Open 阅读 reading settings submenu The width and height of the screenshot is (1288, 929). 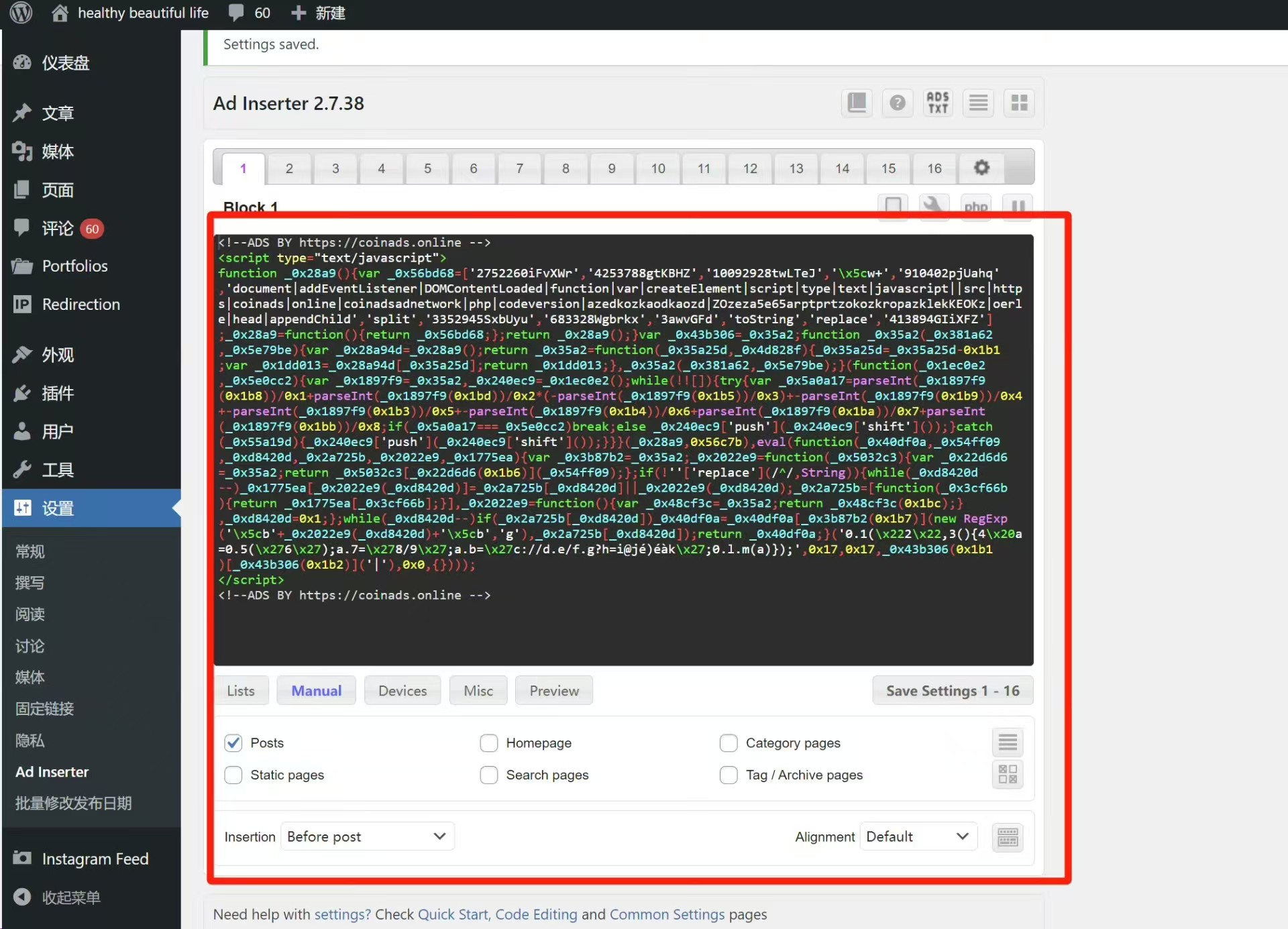pyautogui.click(x=30, y=614)
